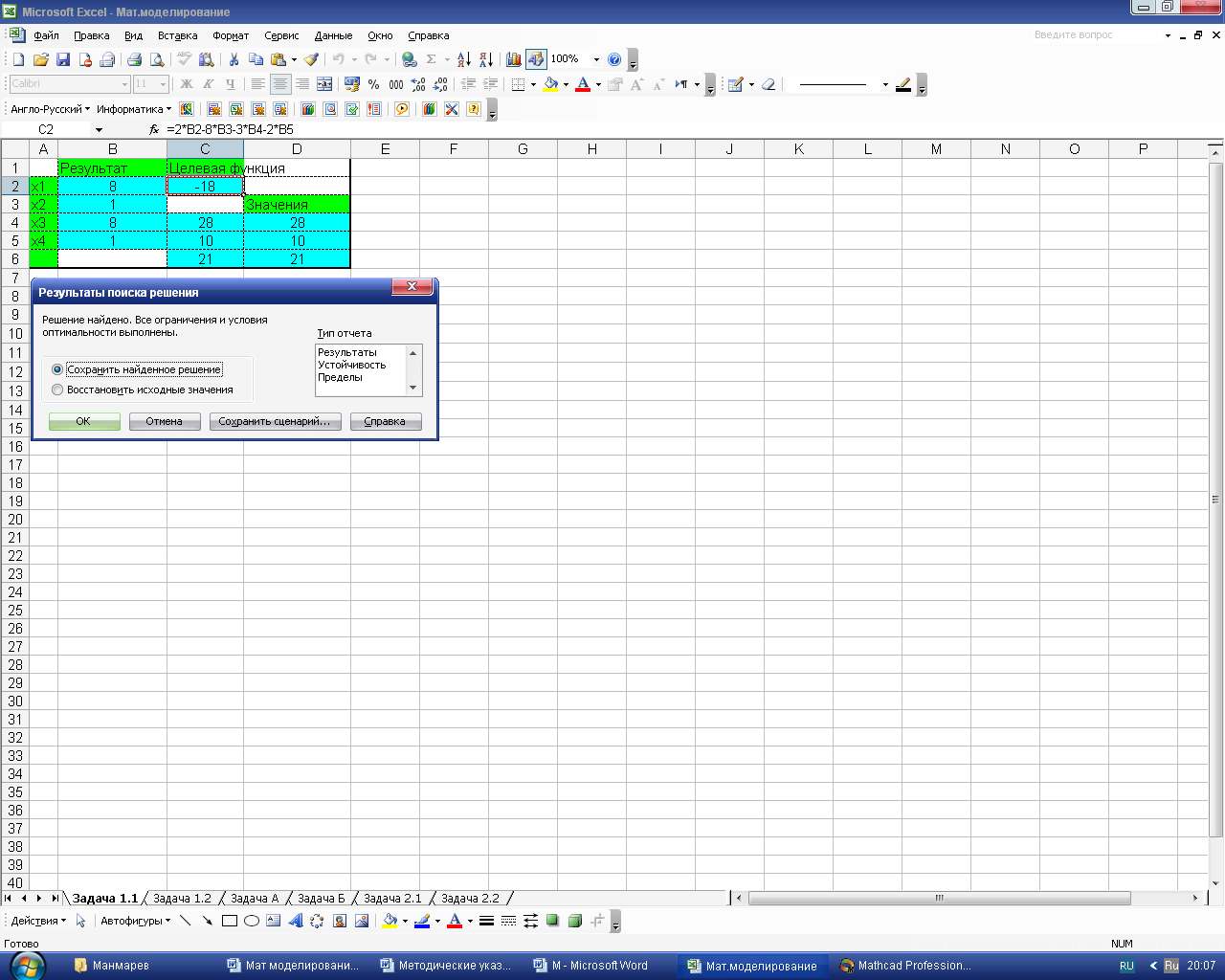This screenshot has height=980, width=1225.
Task: Click the red font color button
Action: click(583, 84)
